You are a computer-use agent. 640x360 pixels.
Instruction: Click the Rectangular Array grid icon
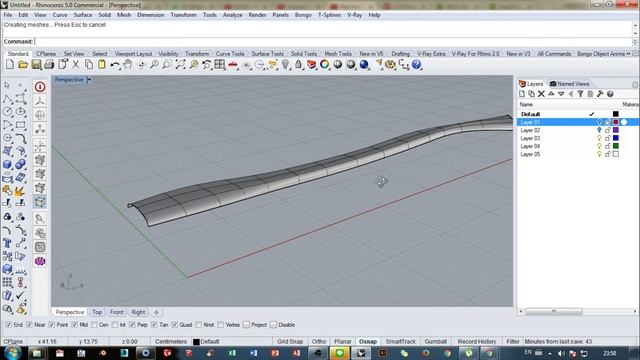[x=7, y=282]
